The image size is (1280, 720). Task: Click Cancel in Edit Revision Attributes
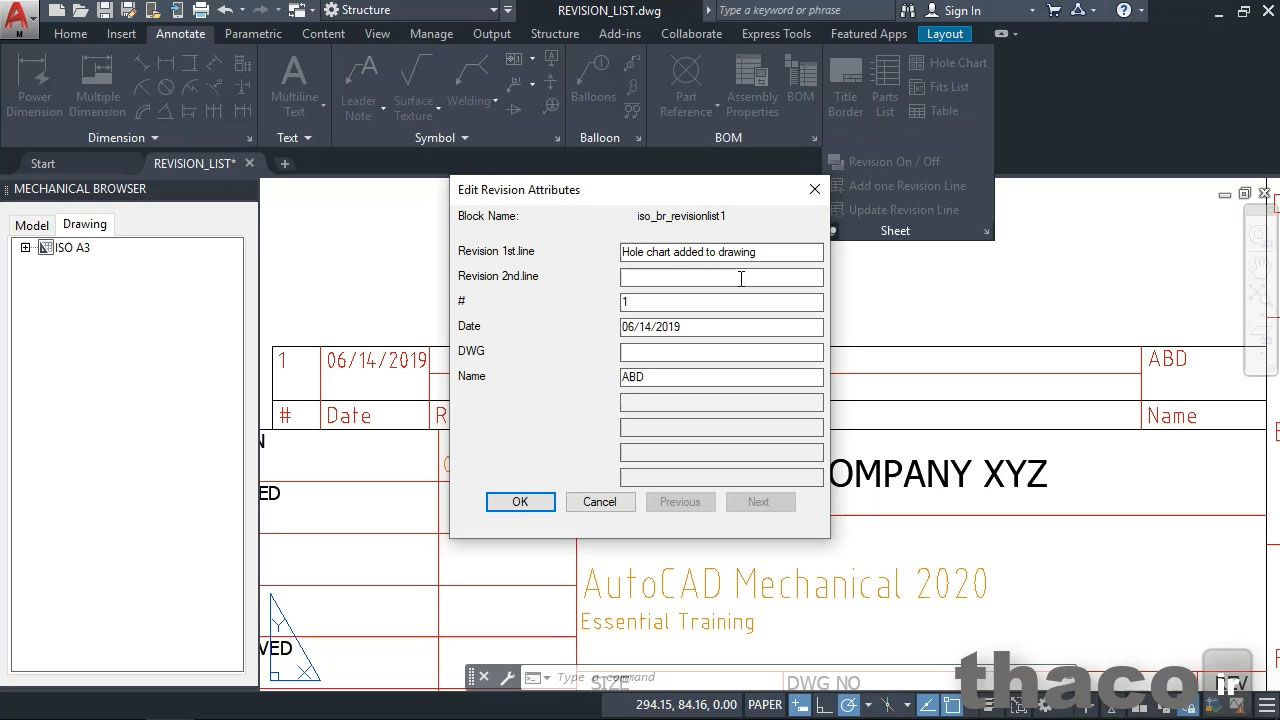pyautogui.click(x=600, y=502)
